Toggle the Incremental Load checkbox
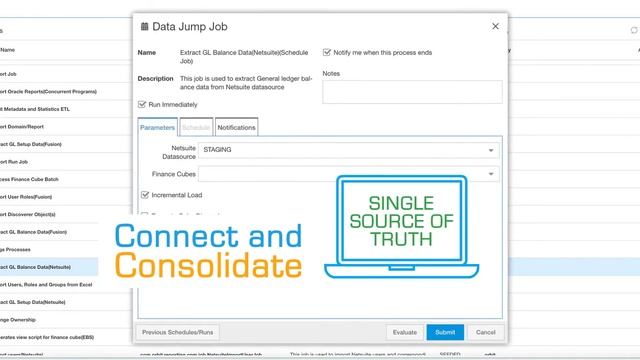Image resolution: width=640 pixels, height=360 pixels. click(145, 195)
